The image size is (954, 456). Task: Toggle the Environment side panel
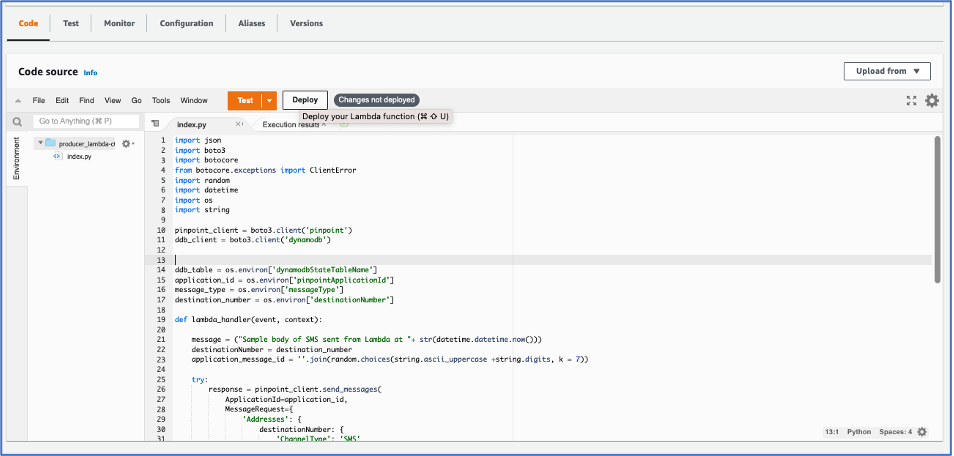click(16, 158)
